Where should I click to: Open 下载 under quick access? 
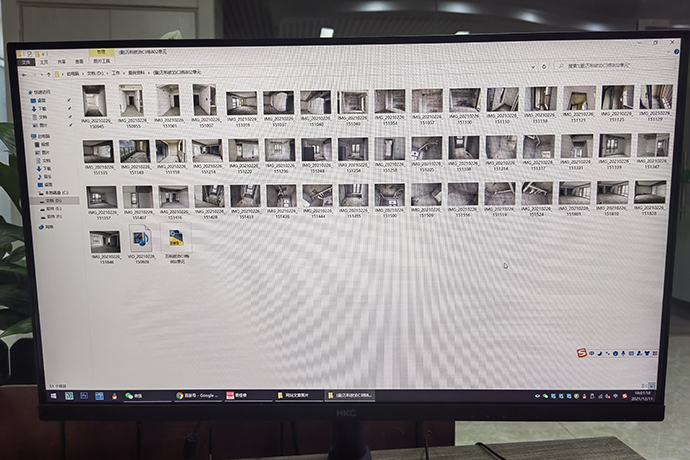[40, 109]
